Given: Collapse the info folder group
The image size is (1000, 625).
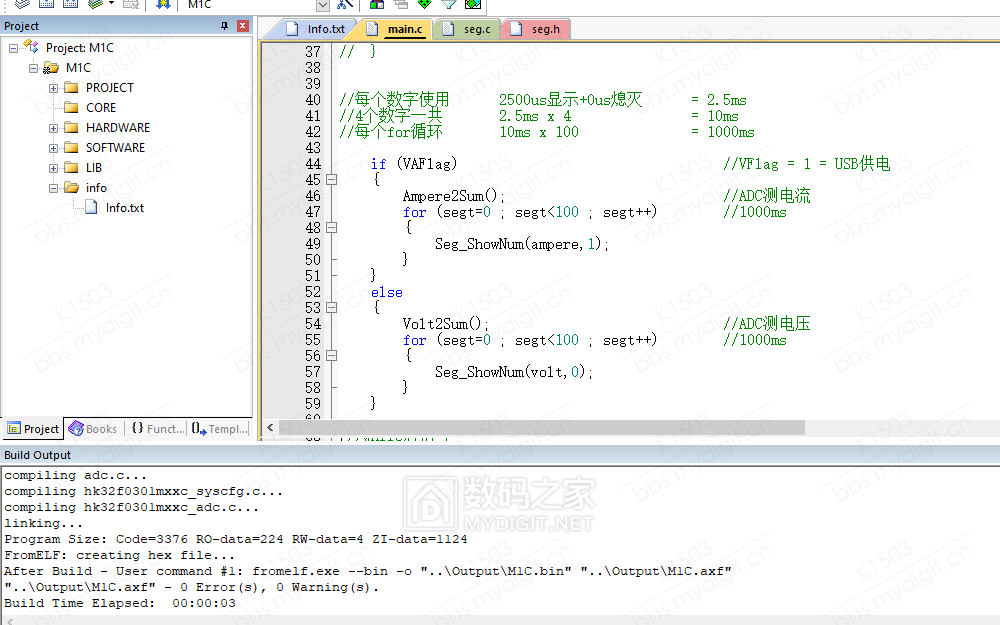Looking at the screenshot, I should click(x=54, y=188).
